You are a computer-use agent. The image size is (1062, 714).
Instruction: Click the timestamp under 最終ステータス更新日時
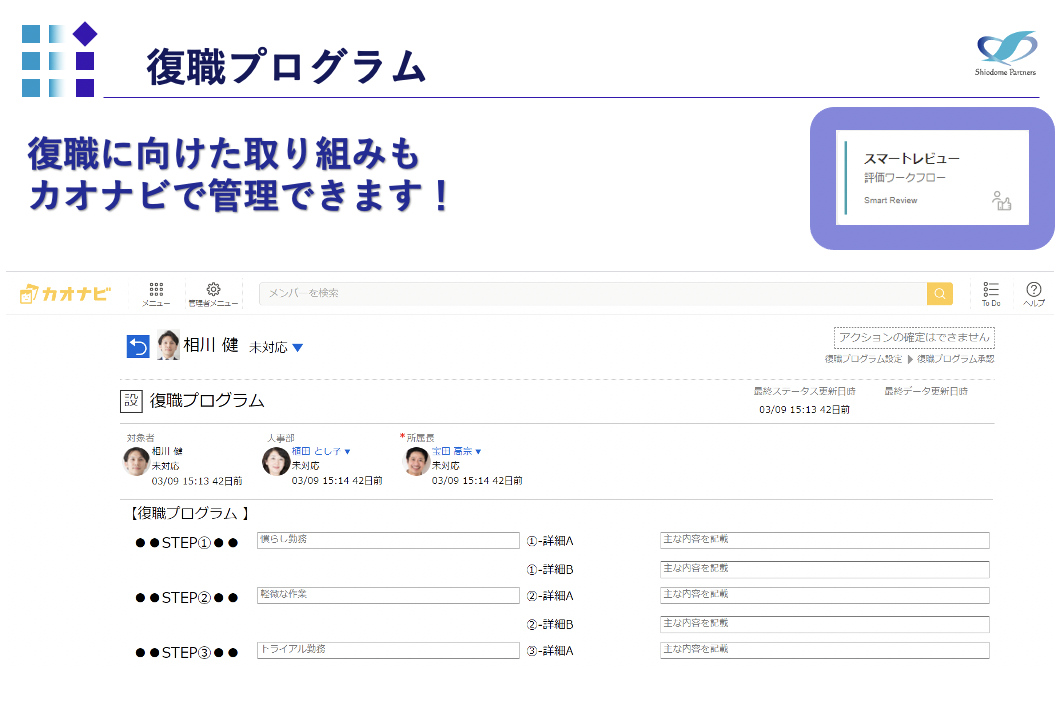(x=805, y=410)
